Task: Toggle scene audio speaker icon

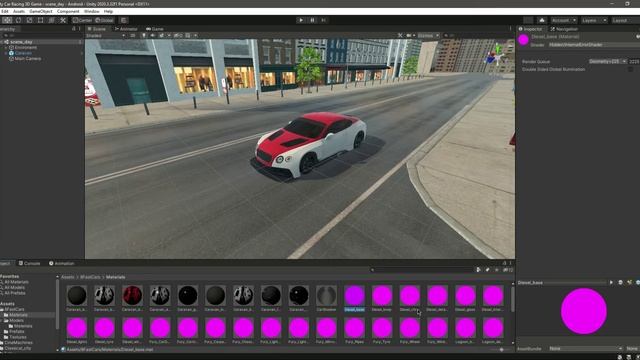Action: [x=153, y=36]
